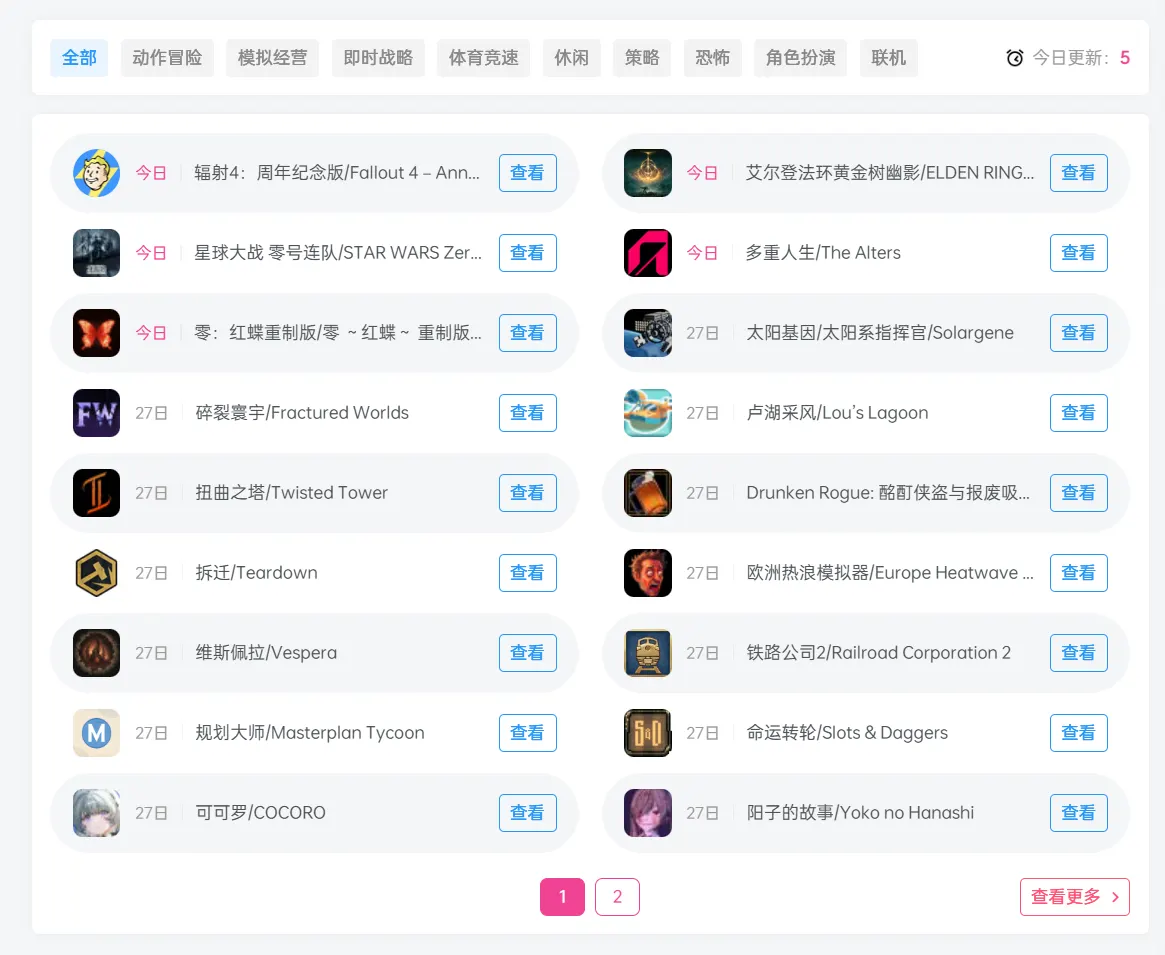The image size is (1165, 955).
Task: Open the Slots & Daggers game icon
Action: [648, 733]
